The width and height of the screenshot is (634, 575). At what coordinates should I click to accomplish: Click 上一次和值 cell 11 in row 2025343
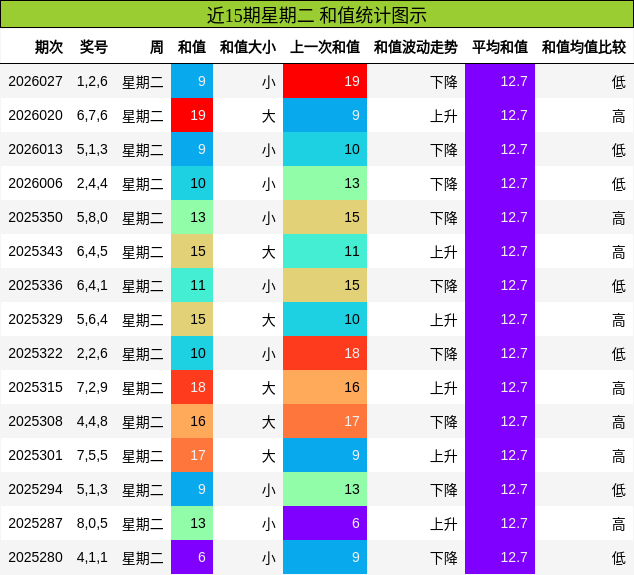pyautogui.click(x=325, y=251)
